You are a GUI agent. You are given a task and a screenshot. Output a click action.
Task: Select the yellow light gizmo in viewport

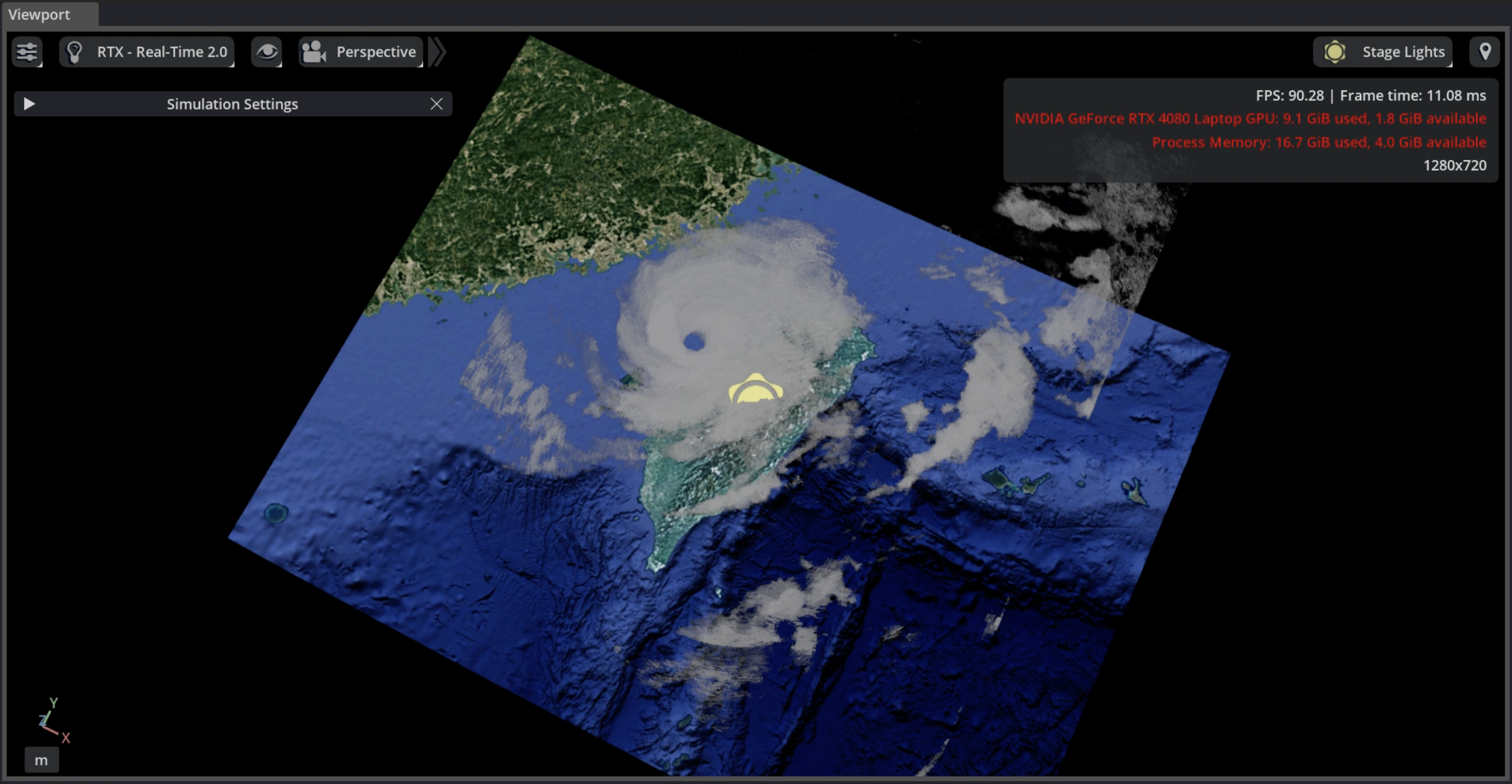coord(755,388)
